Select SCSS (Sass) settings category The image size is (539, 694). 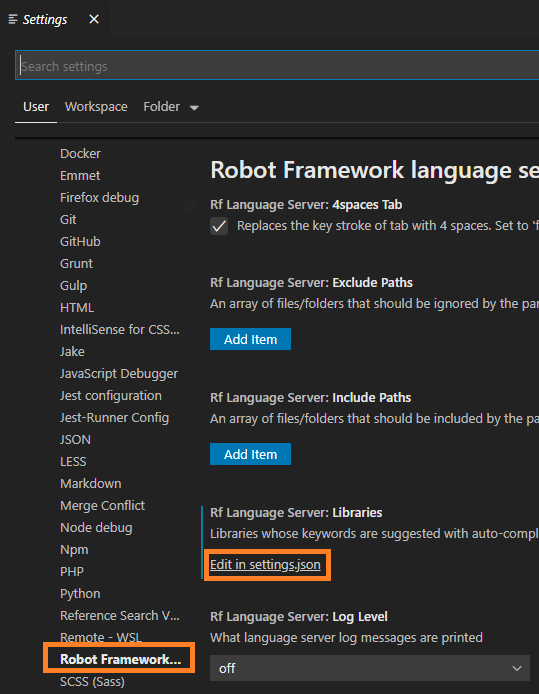pyautogui.click(x=92, y=682)
